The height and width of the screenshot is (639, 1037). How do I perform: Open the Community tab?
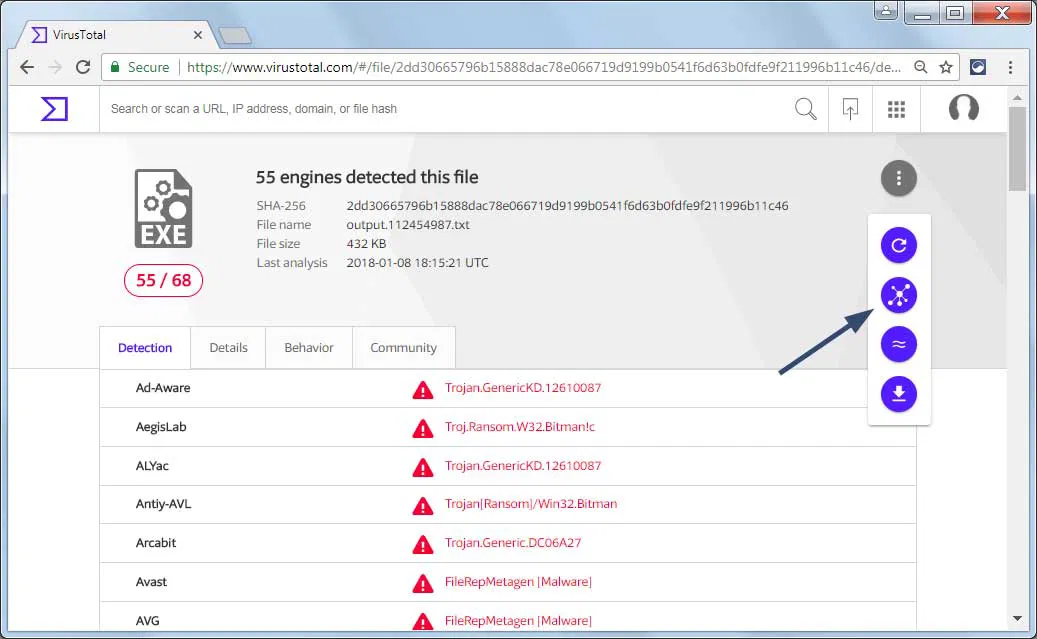(403, 347)
